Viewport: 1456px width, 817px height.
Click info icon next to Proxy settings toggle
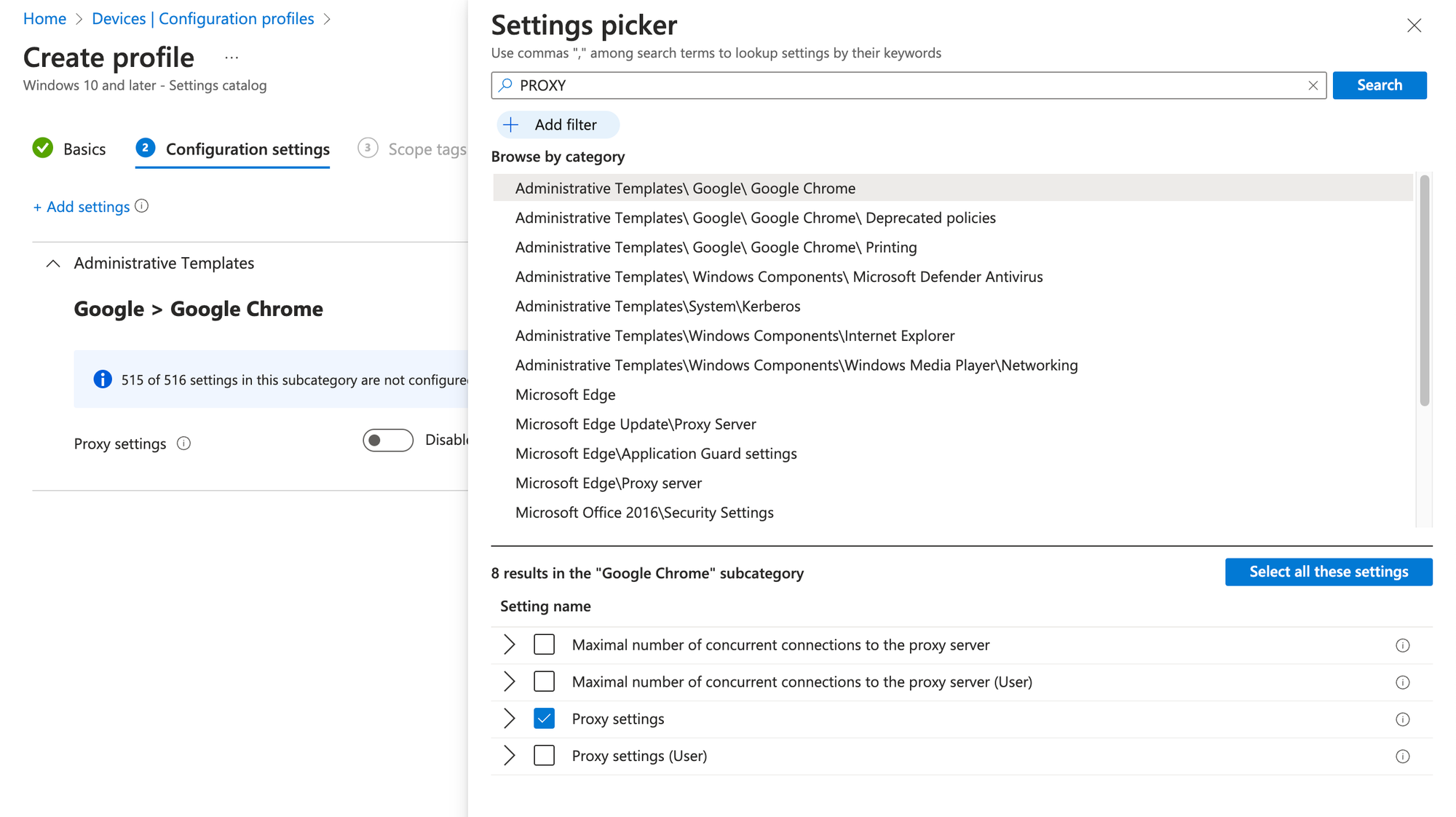pos(184,443)
